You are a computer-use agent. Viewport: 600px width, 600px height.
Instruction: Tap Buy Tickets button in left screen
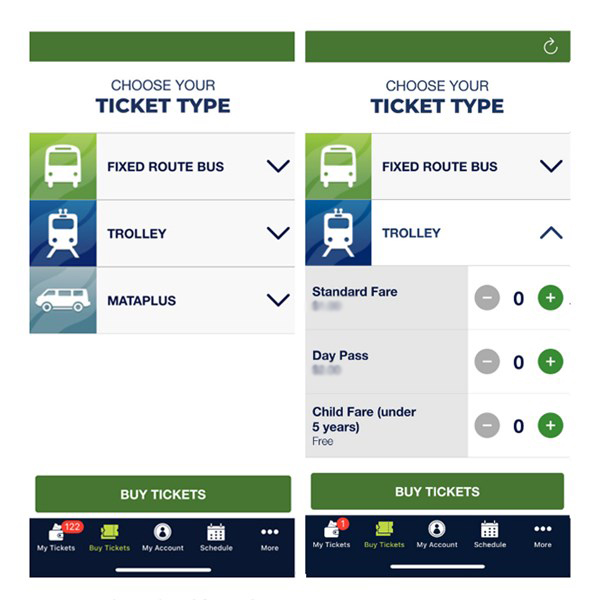pos(163,494)
